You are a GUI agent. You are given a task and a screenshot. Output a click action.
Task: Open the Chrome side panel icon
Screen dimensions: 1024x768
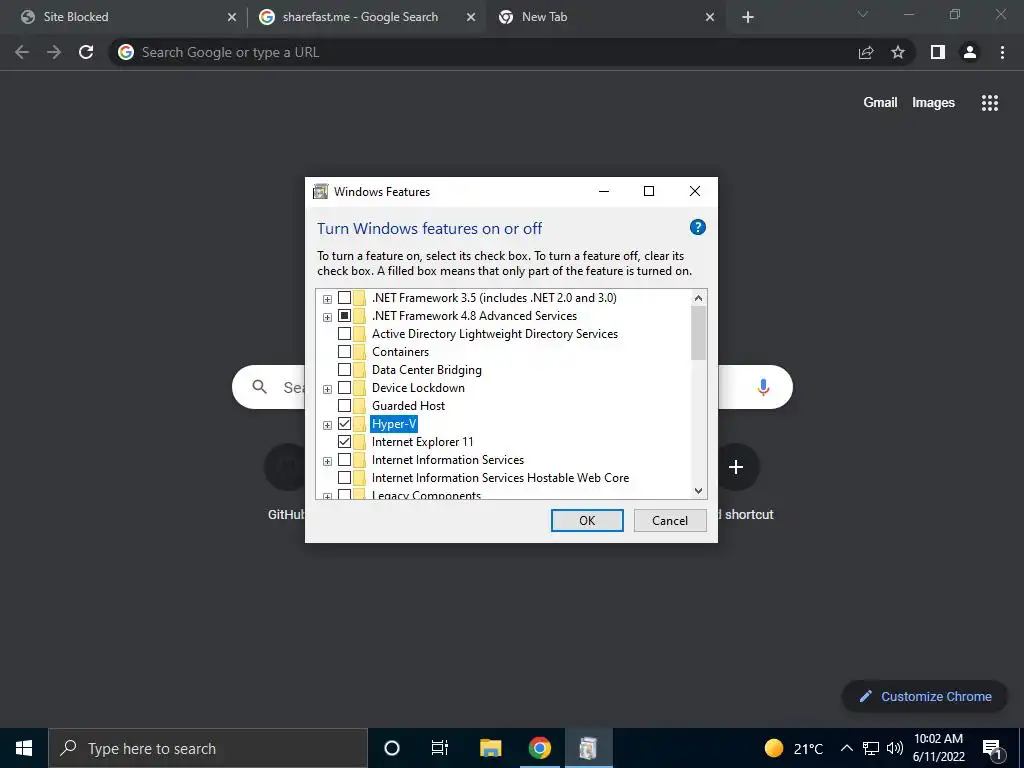pos(938,52)
